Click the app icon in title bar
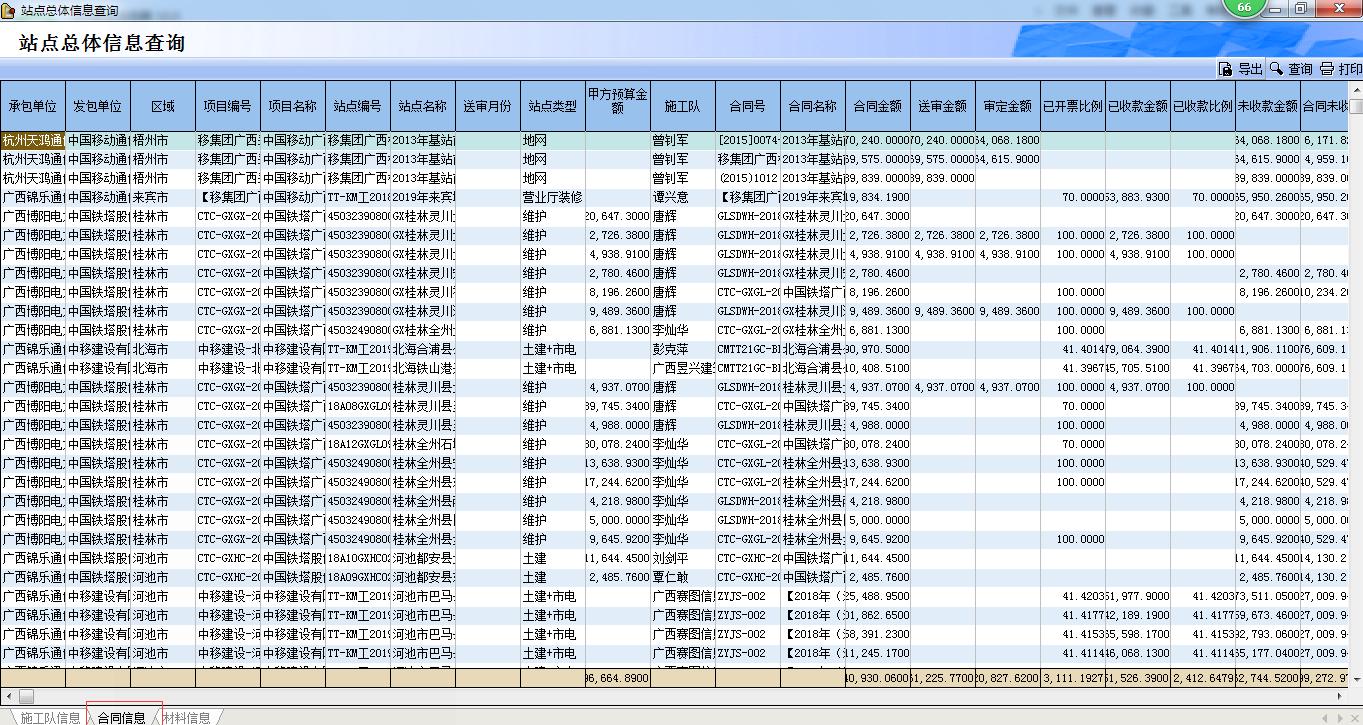 coord(9,10)
